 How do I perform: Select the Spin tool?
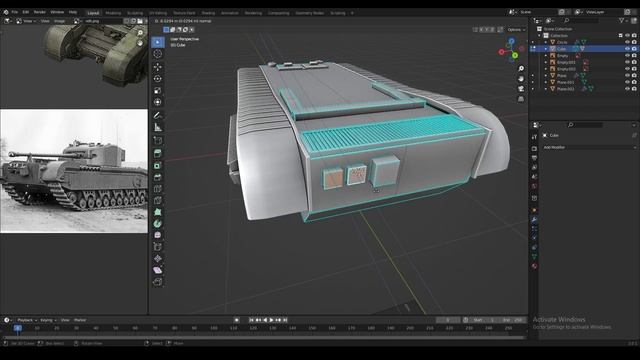[x=158, y=224]
